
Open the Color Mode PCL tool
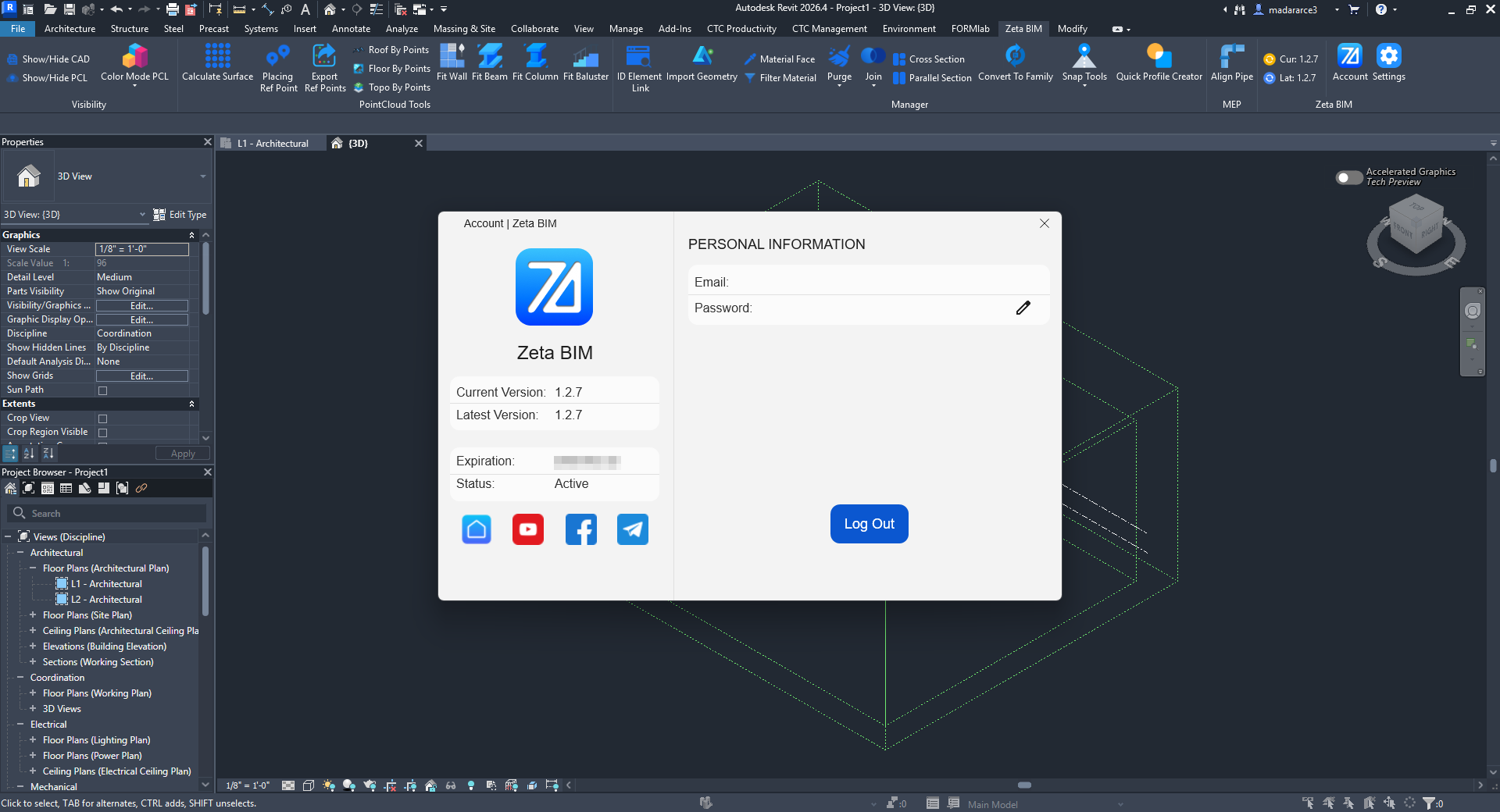(134, 62)
